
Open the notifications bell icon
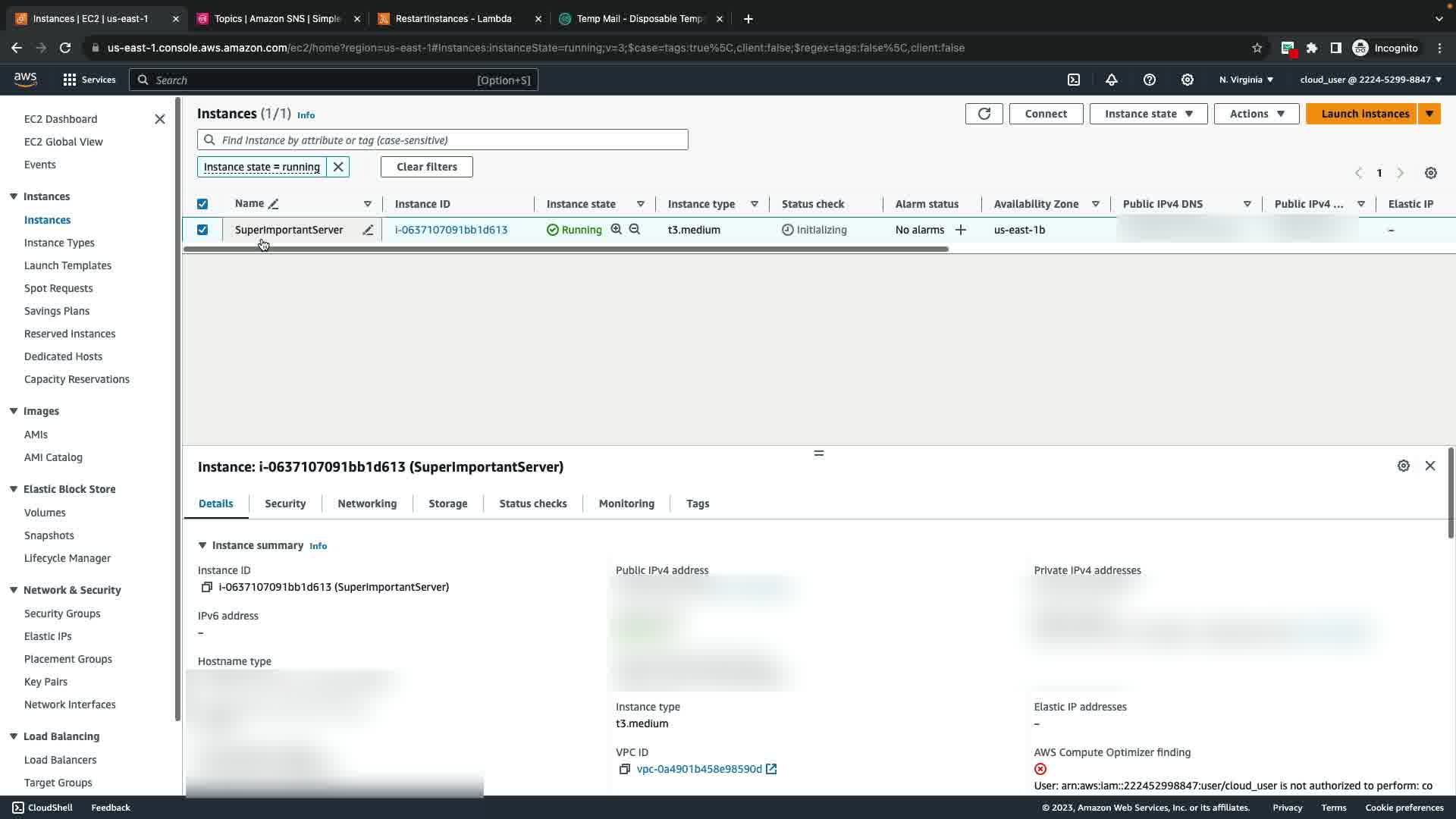(x=1112, y=80)
